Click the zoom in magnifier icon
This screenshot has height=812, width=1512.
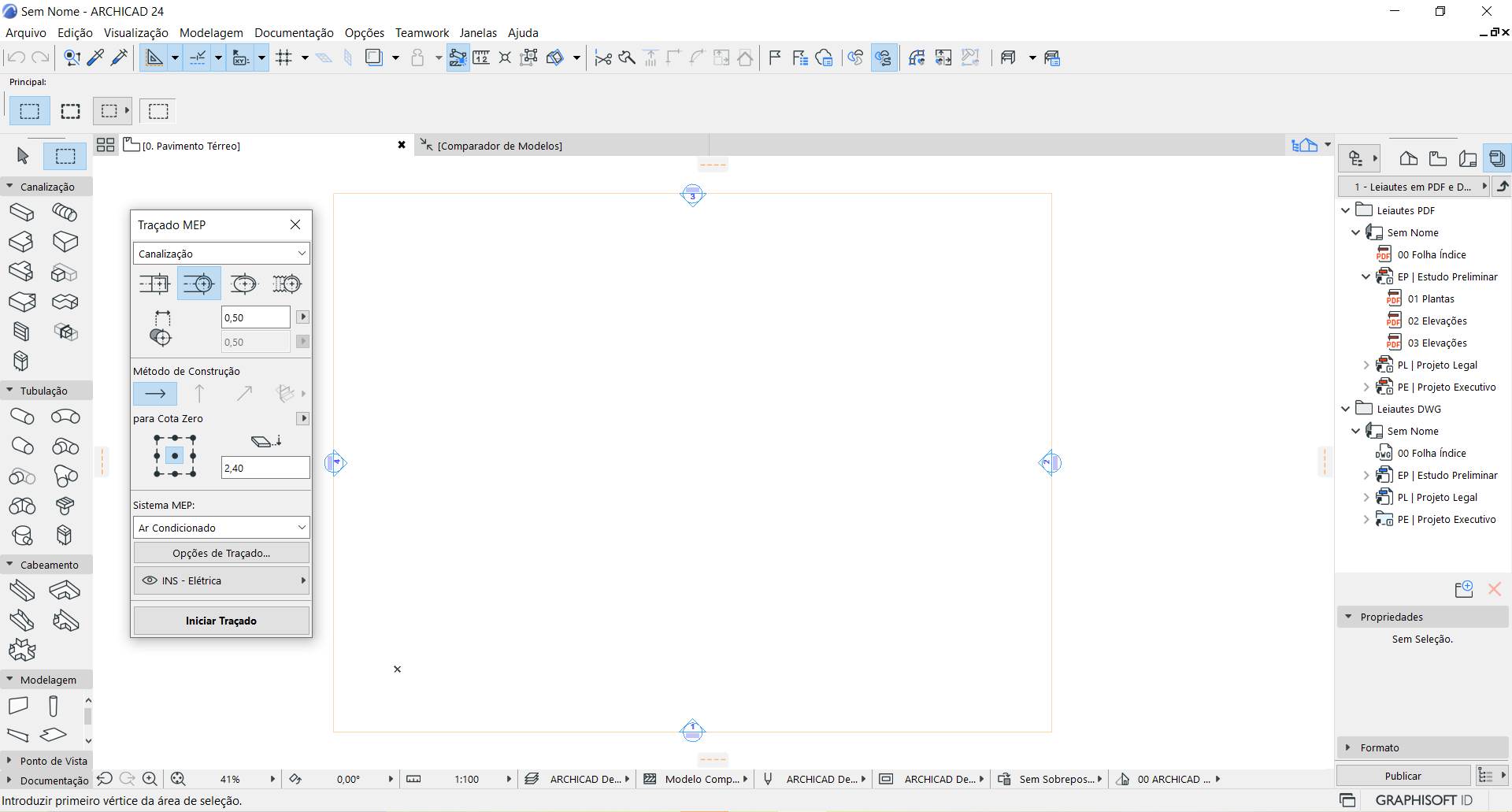[150, 779]
